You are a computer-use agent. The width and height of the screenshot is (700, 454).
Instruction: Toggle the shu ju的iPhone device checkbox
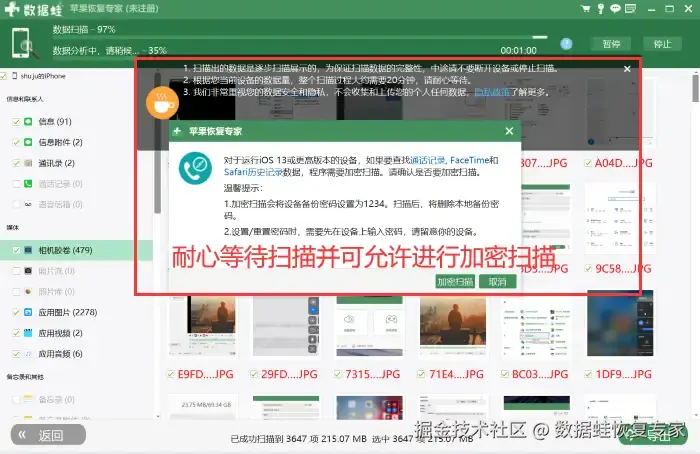pyautogui.click(x=4, y=76)
